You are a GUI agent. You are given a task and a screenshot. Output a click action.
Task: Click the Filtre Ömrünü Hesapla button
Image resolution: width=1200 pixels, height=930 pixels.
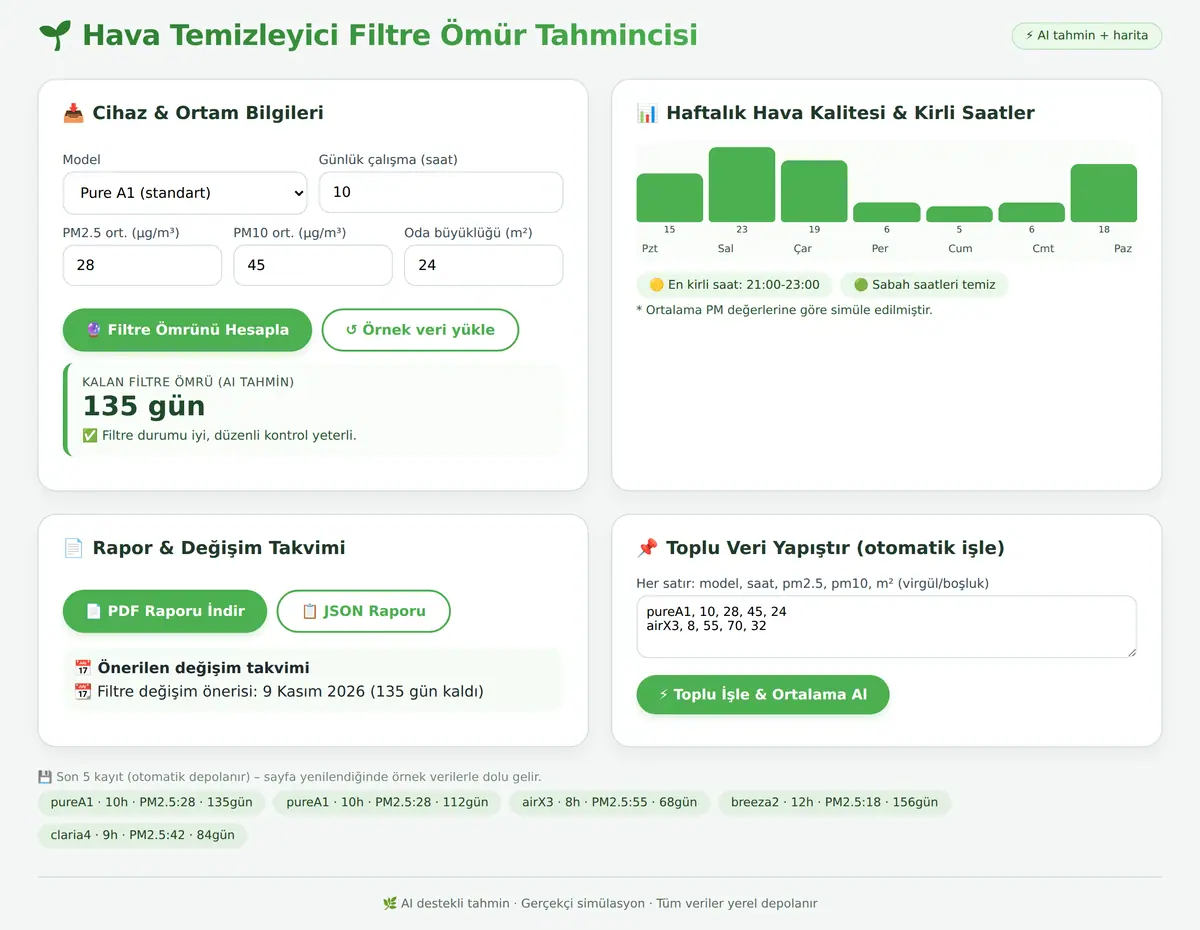click(187, 330)
